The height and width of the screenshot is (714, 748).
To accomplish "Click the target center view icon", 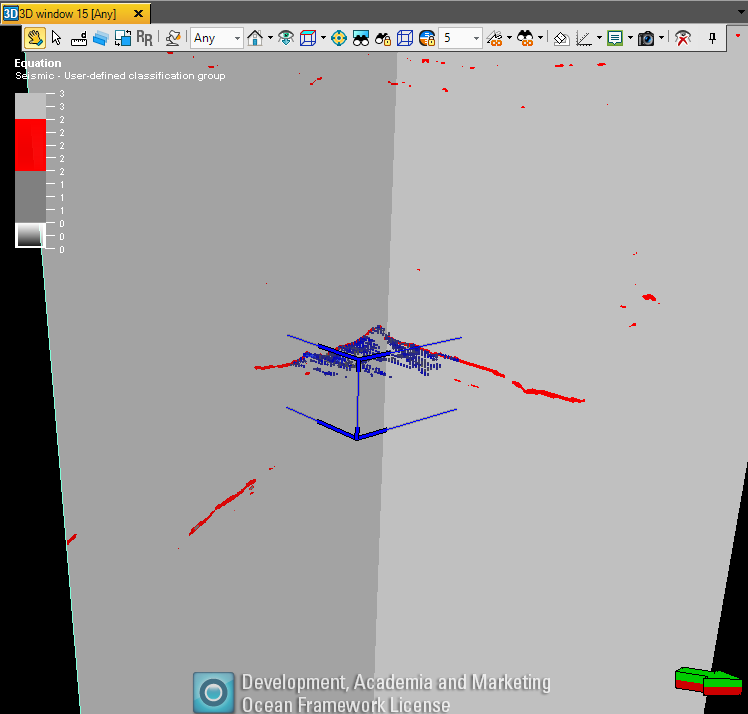I will (x=339, y=38).
